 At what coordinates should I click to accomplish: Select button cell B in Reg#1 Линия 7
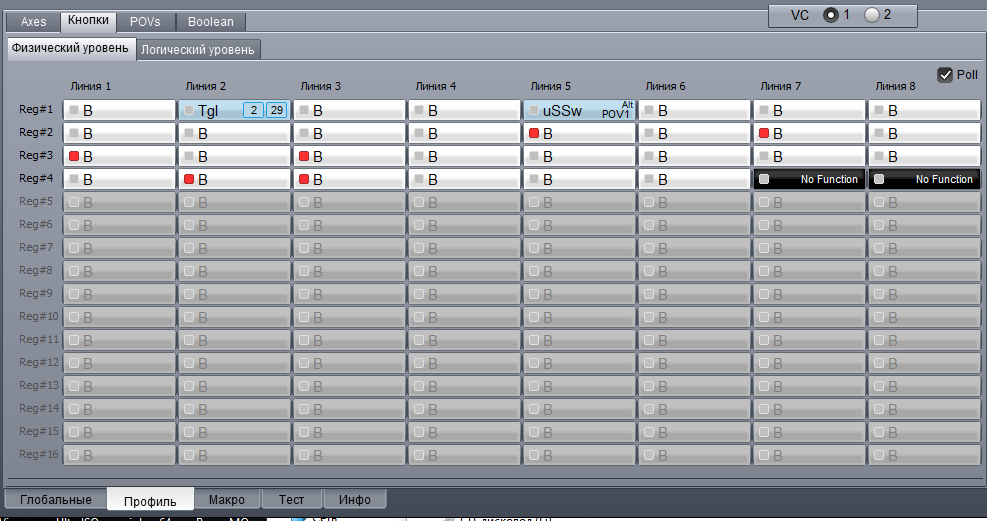click(x=808, y=110)
